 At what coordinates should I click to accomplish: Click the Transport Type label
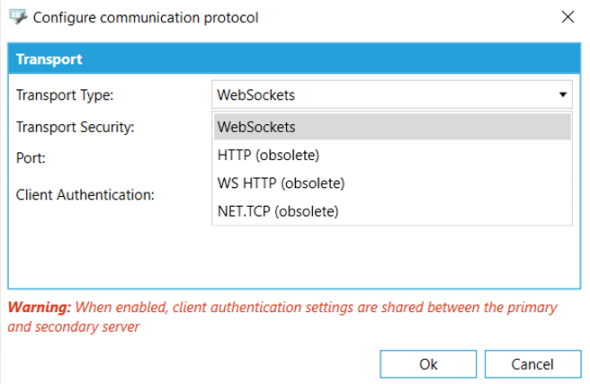pyautogui.click(x=64, y=95)
